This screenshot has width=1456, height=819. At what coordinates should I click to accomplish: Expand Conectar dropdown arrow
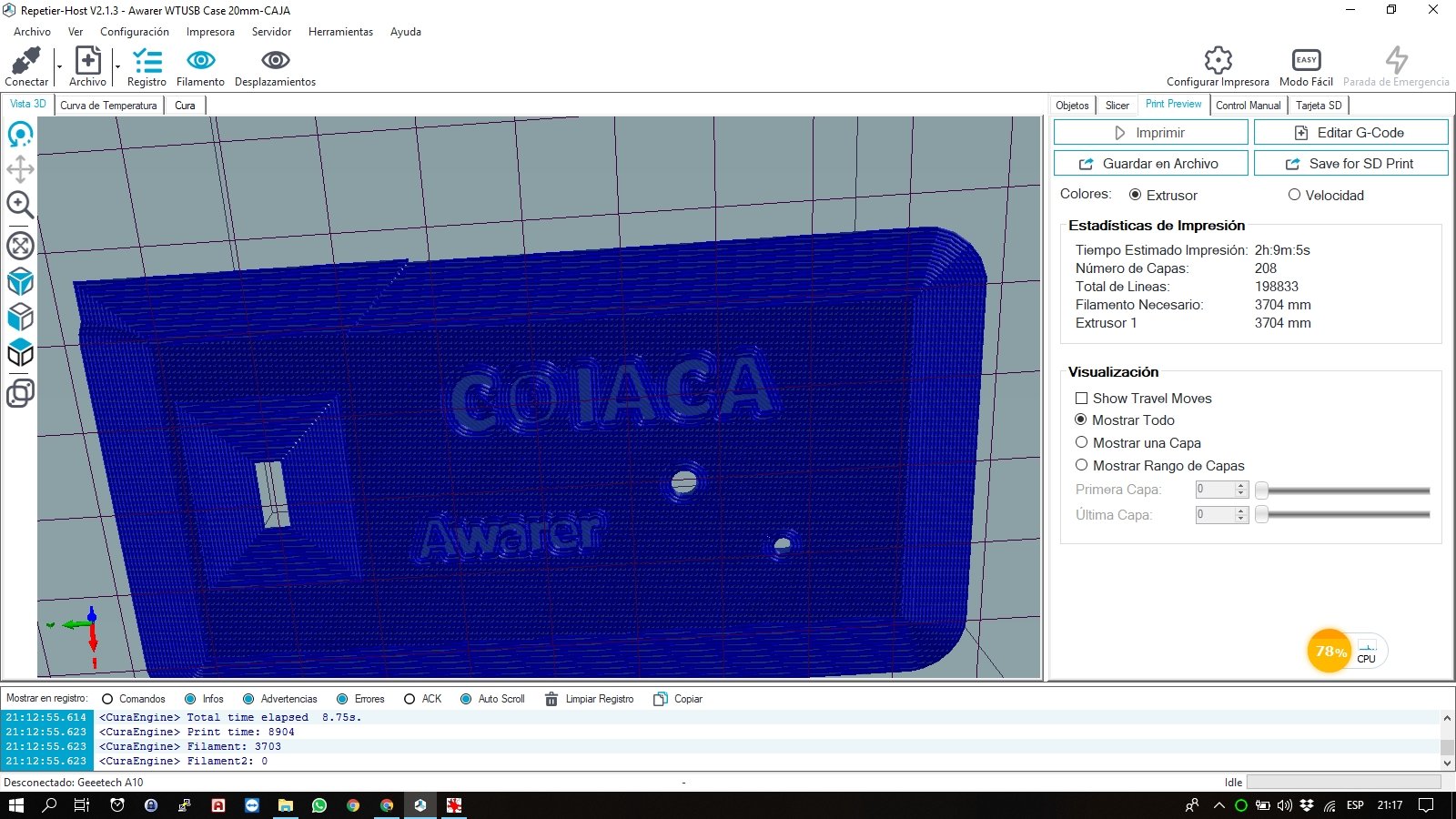point(59,66)
